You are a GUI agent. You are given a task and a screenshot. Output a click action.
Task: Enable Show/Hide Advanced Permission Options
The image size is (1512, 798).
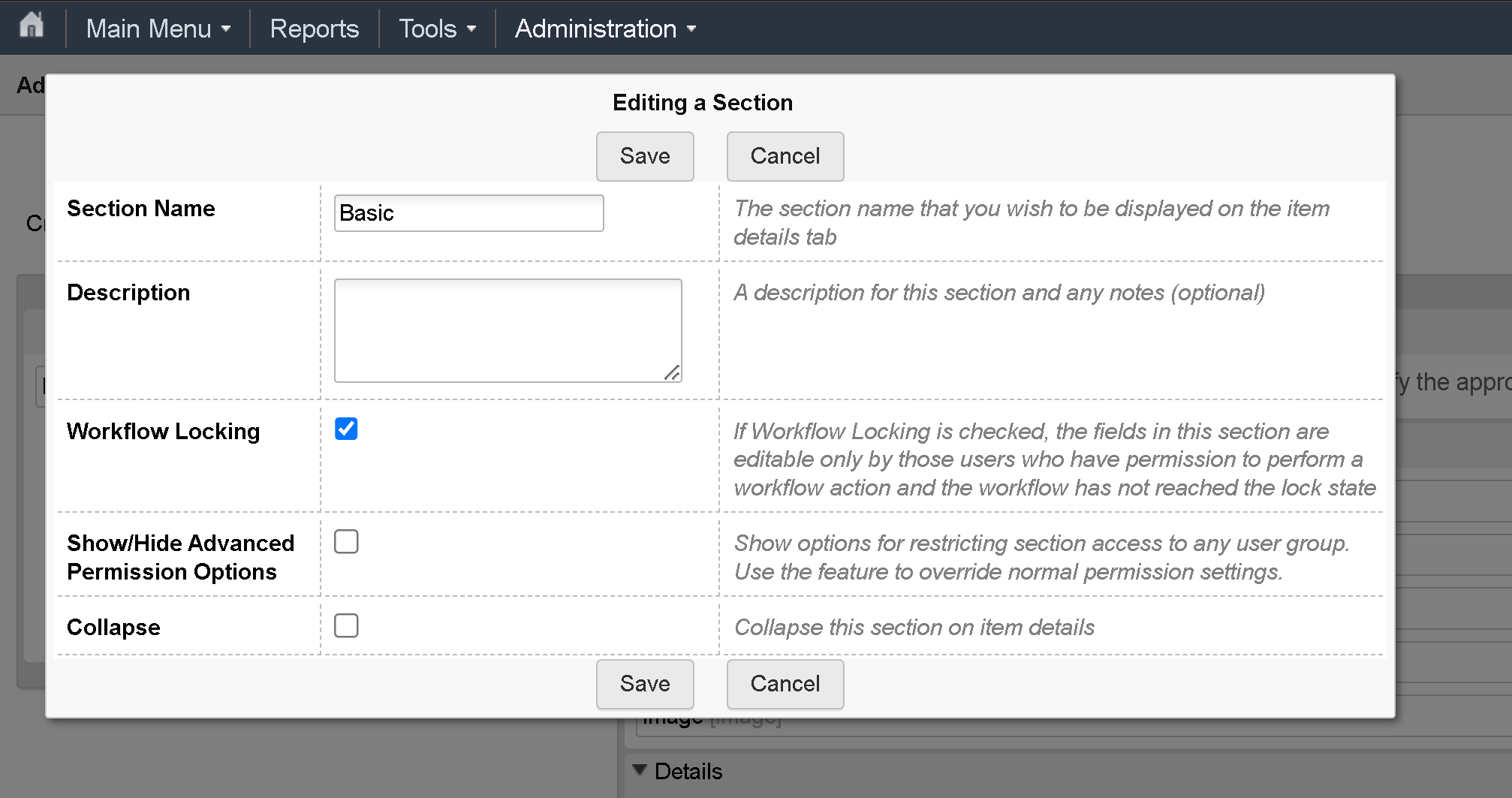point(346,541)
